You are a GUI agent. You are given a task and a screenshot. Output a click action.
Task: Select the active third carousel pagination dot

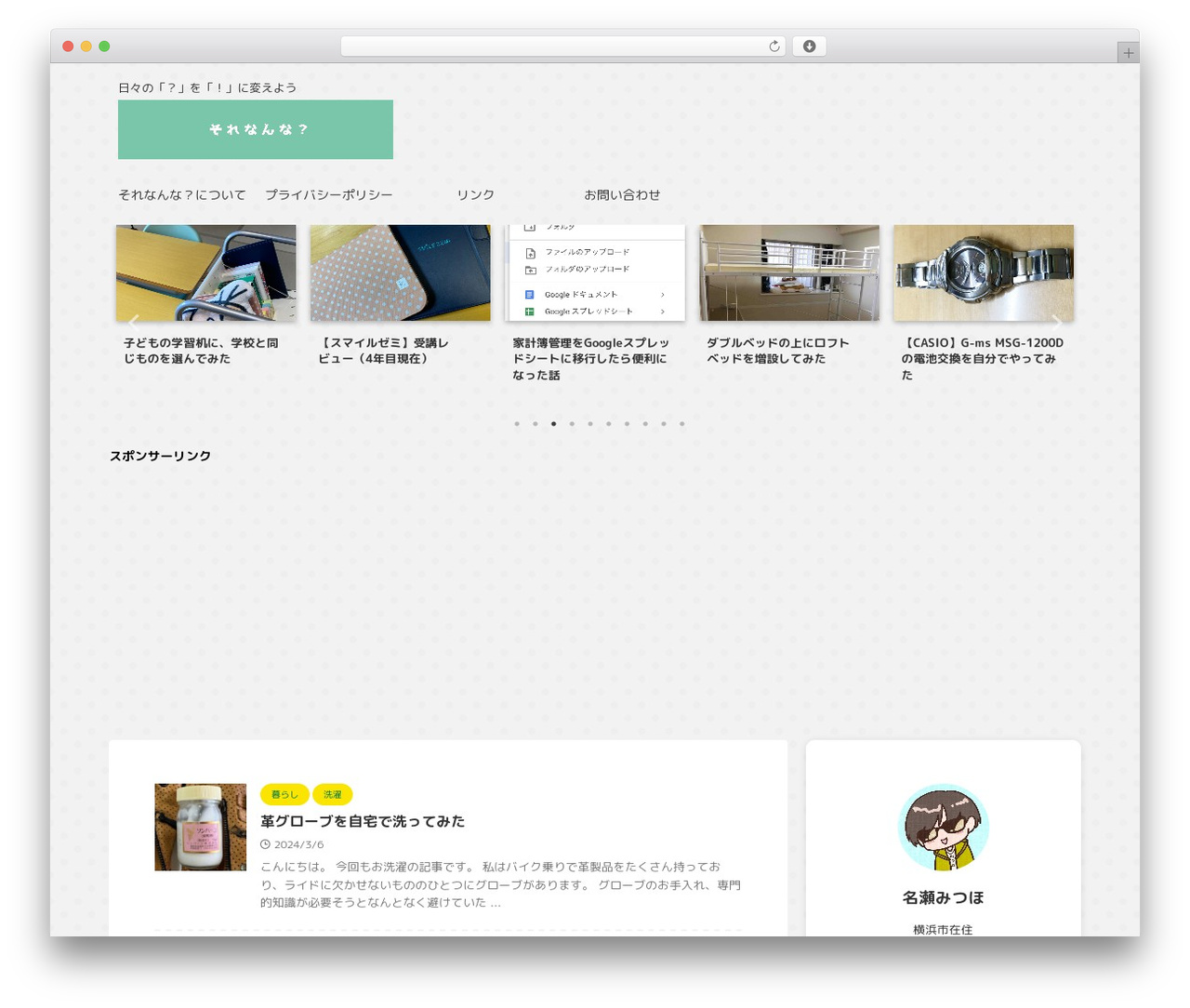coord(554,424)
